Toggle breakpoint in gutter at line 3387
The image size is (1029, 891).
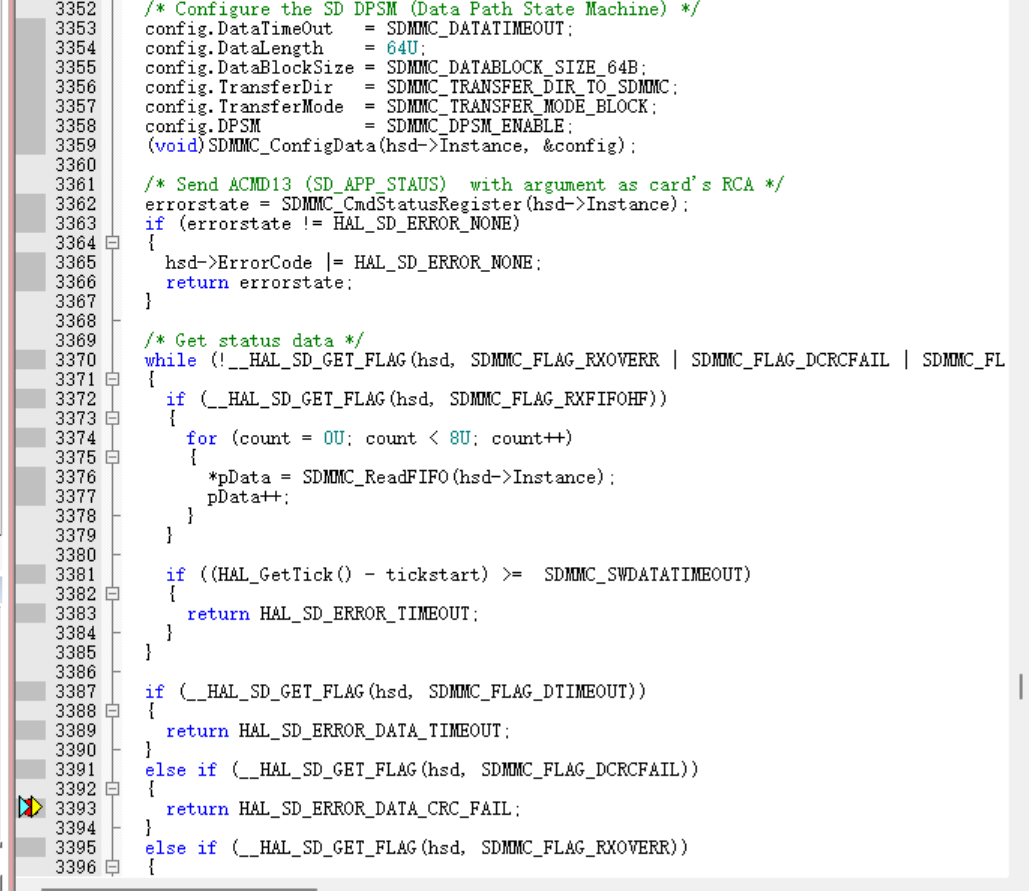coord(30,691)
